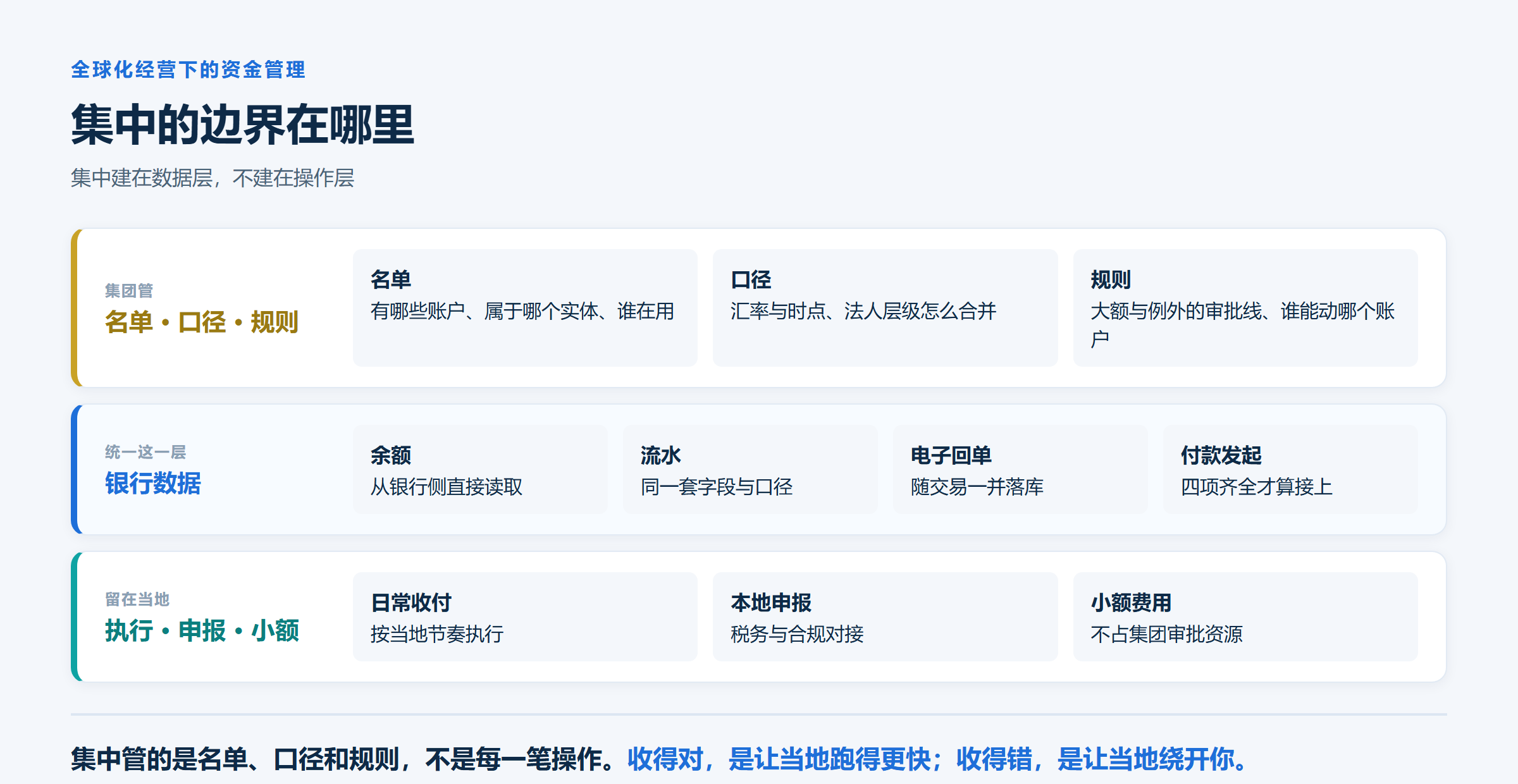Select the '口径' card title
The image size is (1518, 784).
[x=751, y=279]
